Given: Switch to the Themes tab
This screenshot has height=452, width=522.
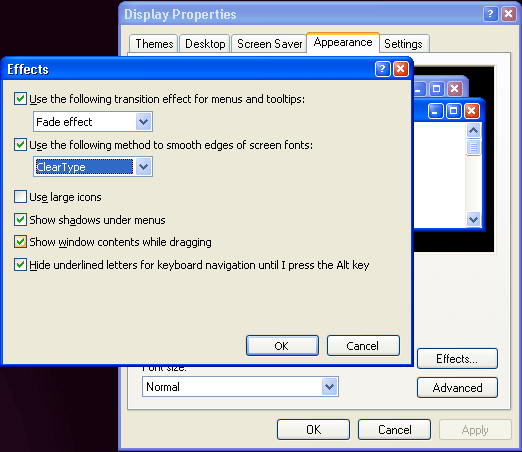Looking at the screenshot, I should (154, 44).
